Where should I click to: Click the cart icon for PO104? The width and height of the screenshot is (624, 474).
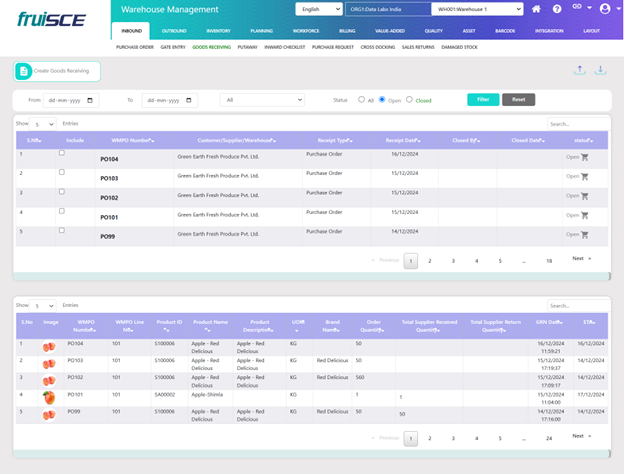pos(585,158)
